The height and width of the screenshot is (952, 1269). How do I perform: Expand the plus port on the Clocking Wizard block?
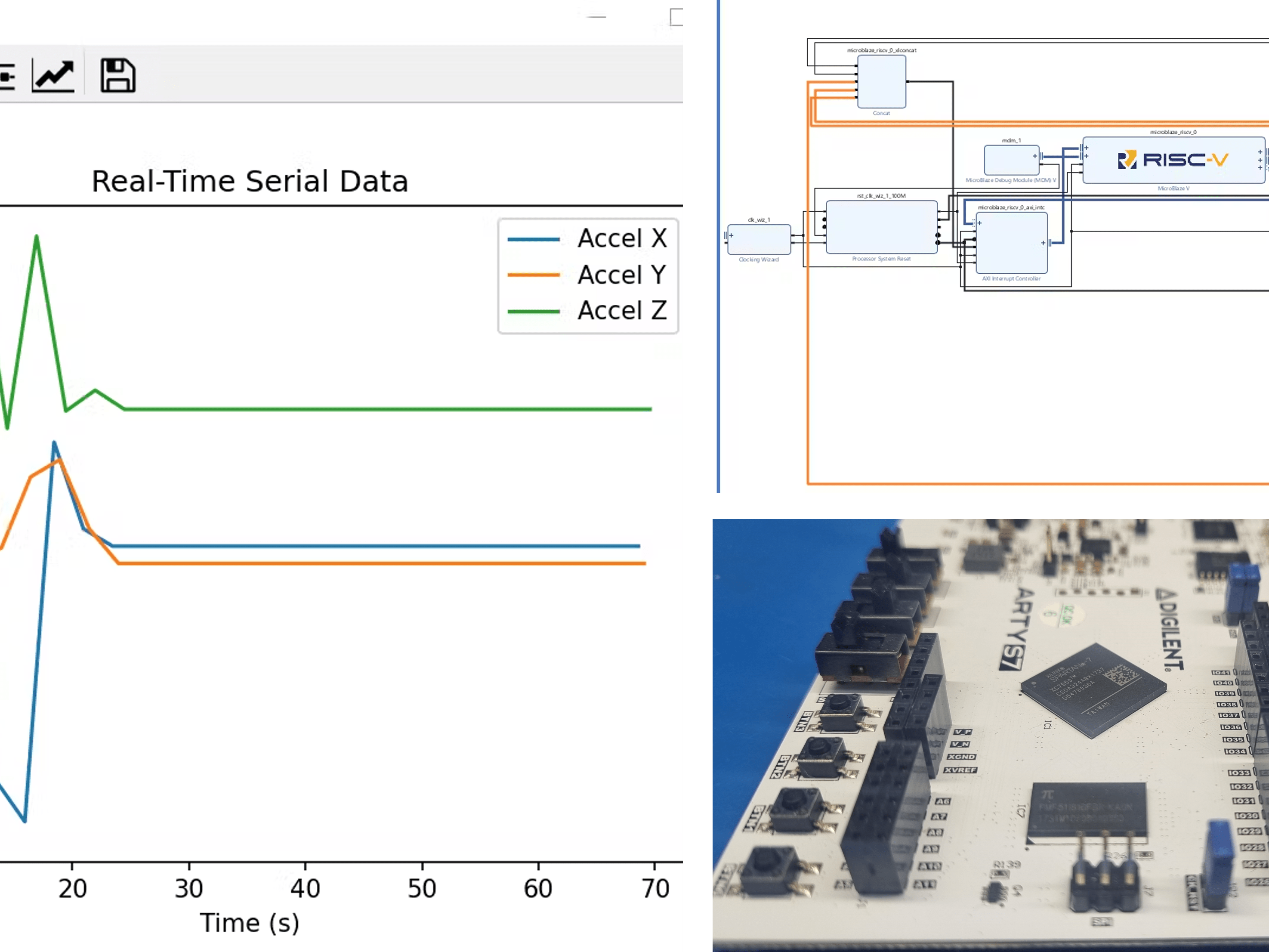[x=732, y=235]
